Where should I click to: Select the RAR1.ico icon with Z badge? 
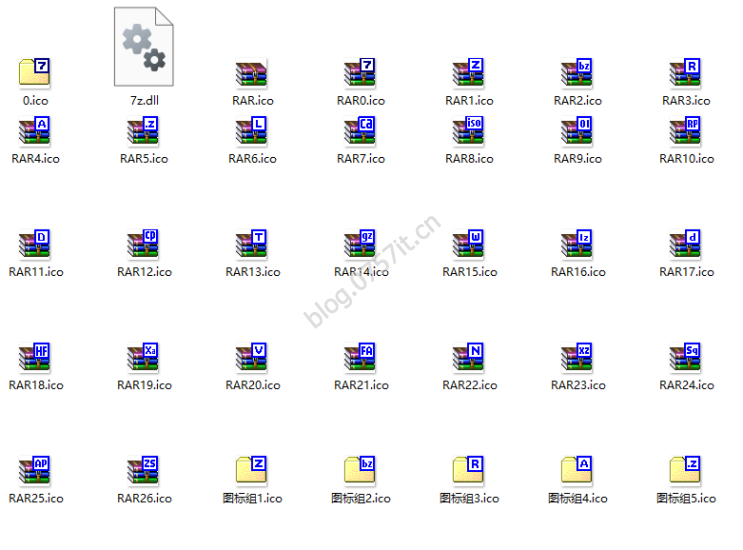tap(469, 73)
